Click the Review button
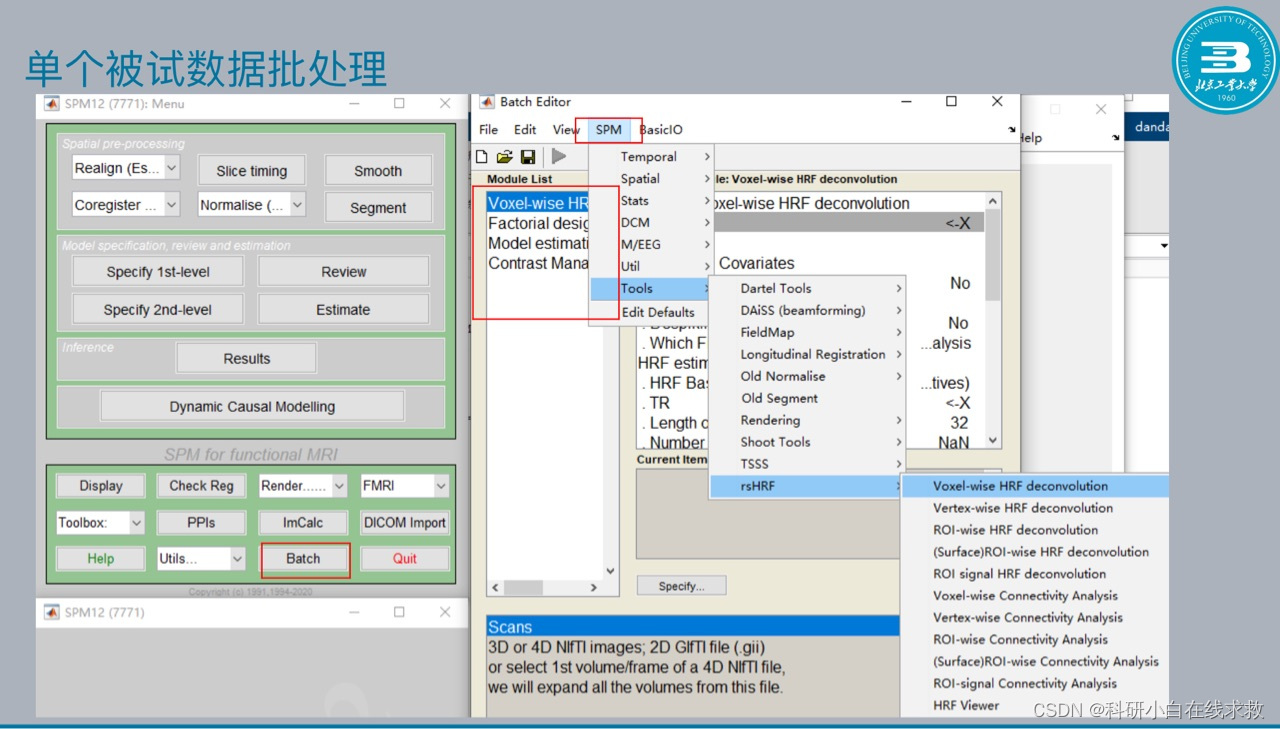Viewport: 1280px width, 729px height. pos(344,272)
